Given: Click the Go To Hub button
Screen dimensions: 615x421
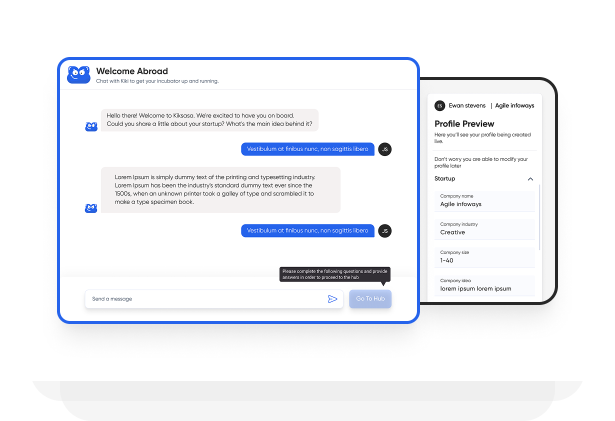Looking at the screenshot, I should (370, 299).
